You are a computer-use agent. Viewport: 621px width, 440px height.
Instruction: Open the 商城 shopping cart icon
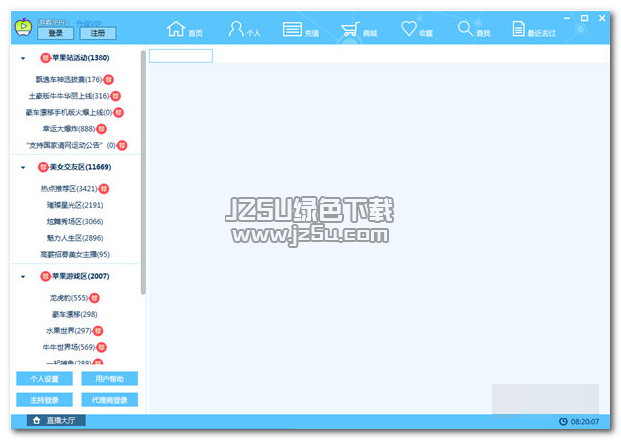(351, 29)
